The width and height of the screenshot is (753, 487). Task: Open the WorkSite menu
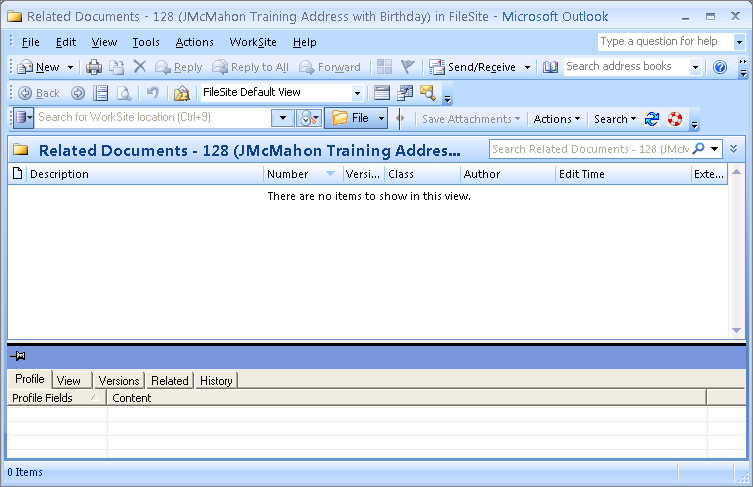point(253,42)
